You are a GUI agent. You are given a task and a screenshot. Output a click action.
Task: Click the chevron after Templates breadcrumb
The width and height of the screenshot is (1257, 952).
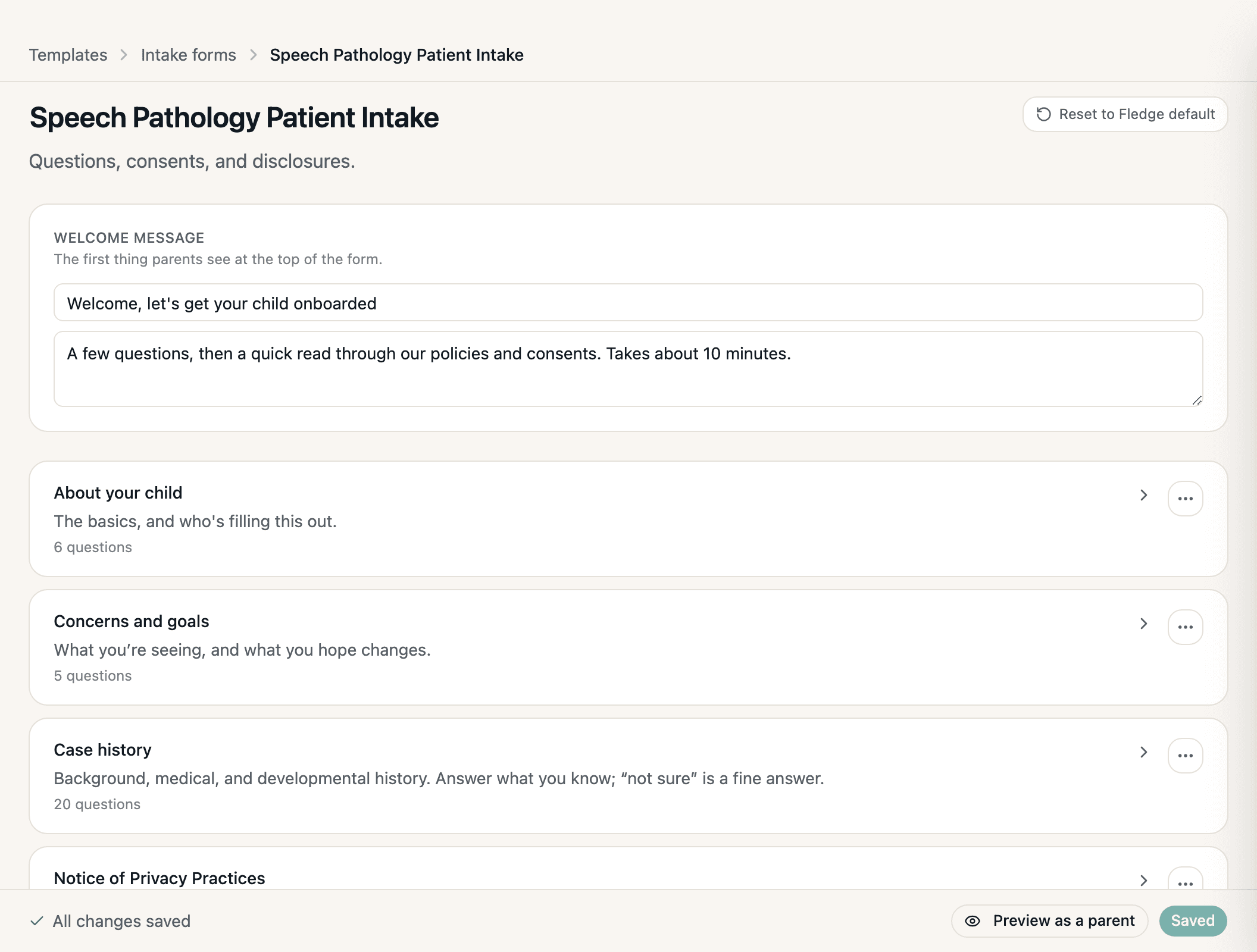(x=124, y=55)
